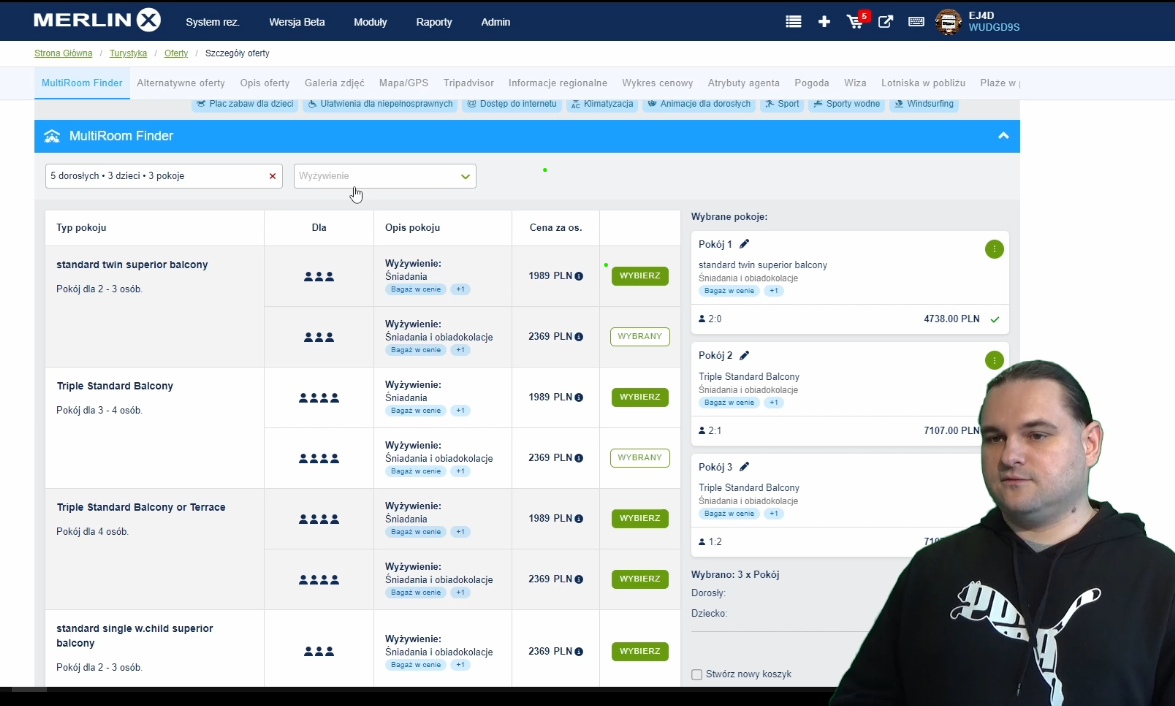Enable the 'Stwórz nowy koszyk' checkbox
This screenshot has height=706, width=1175.
pyautogui.click(x=697, y=675)
